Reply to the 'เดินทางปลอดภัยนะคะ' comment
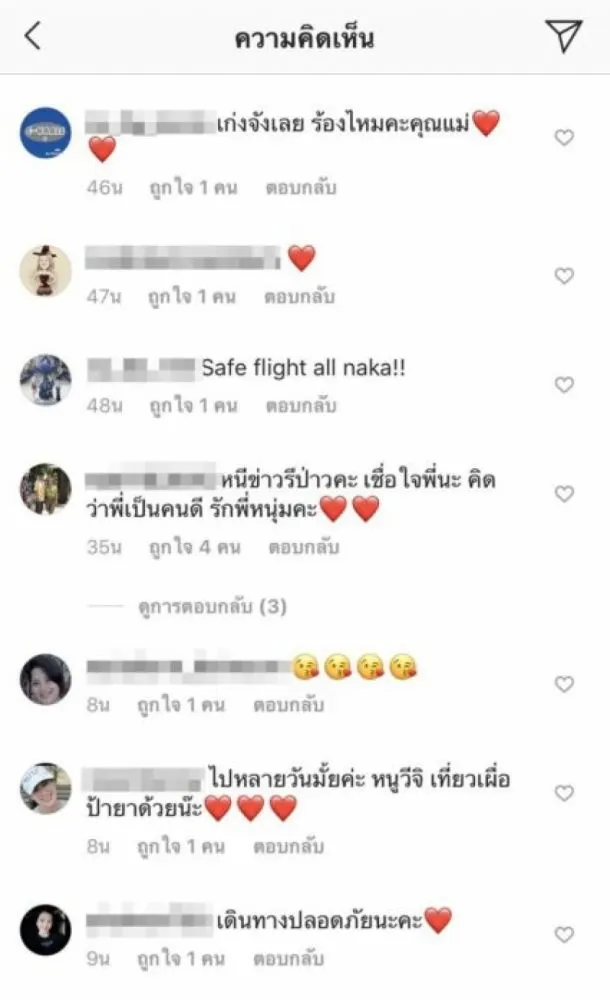Viewport: 610px width, 1000px height. 288,959
